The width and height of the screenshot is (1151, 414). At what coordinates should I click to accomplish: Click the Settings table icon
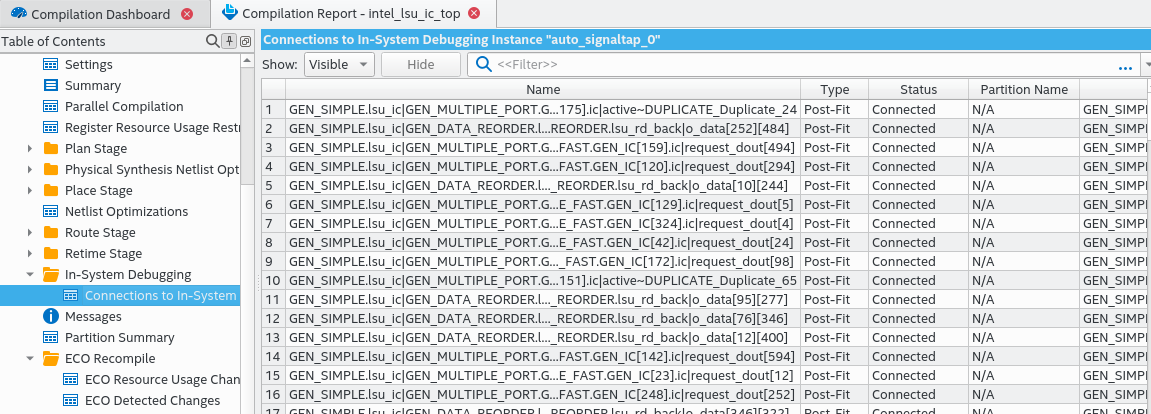pos(51,64)
